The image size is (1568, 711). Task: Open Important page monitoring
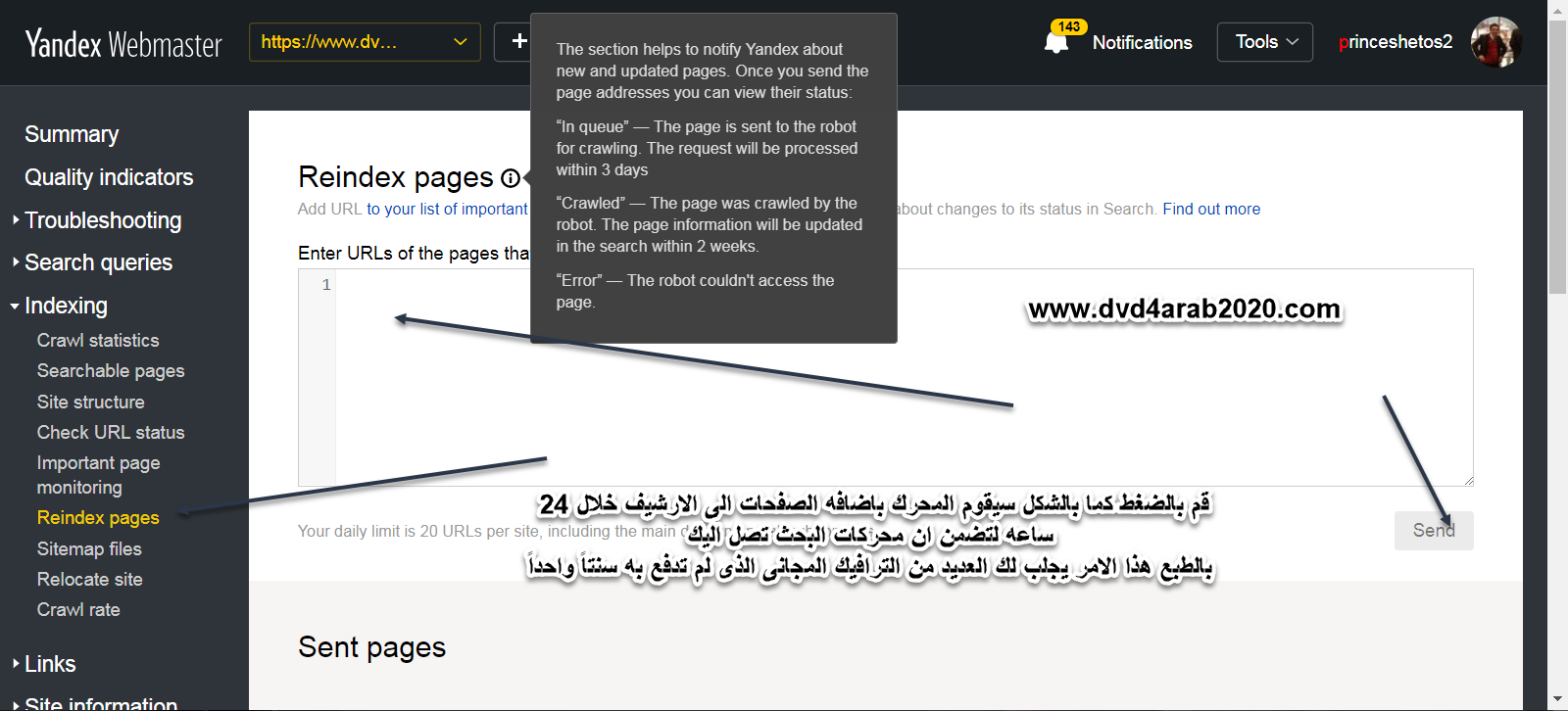pos(98,475)
